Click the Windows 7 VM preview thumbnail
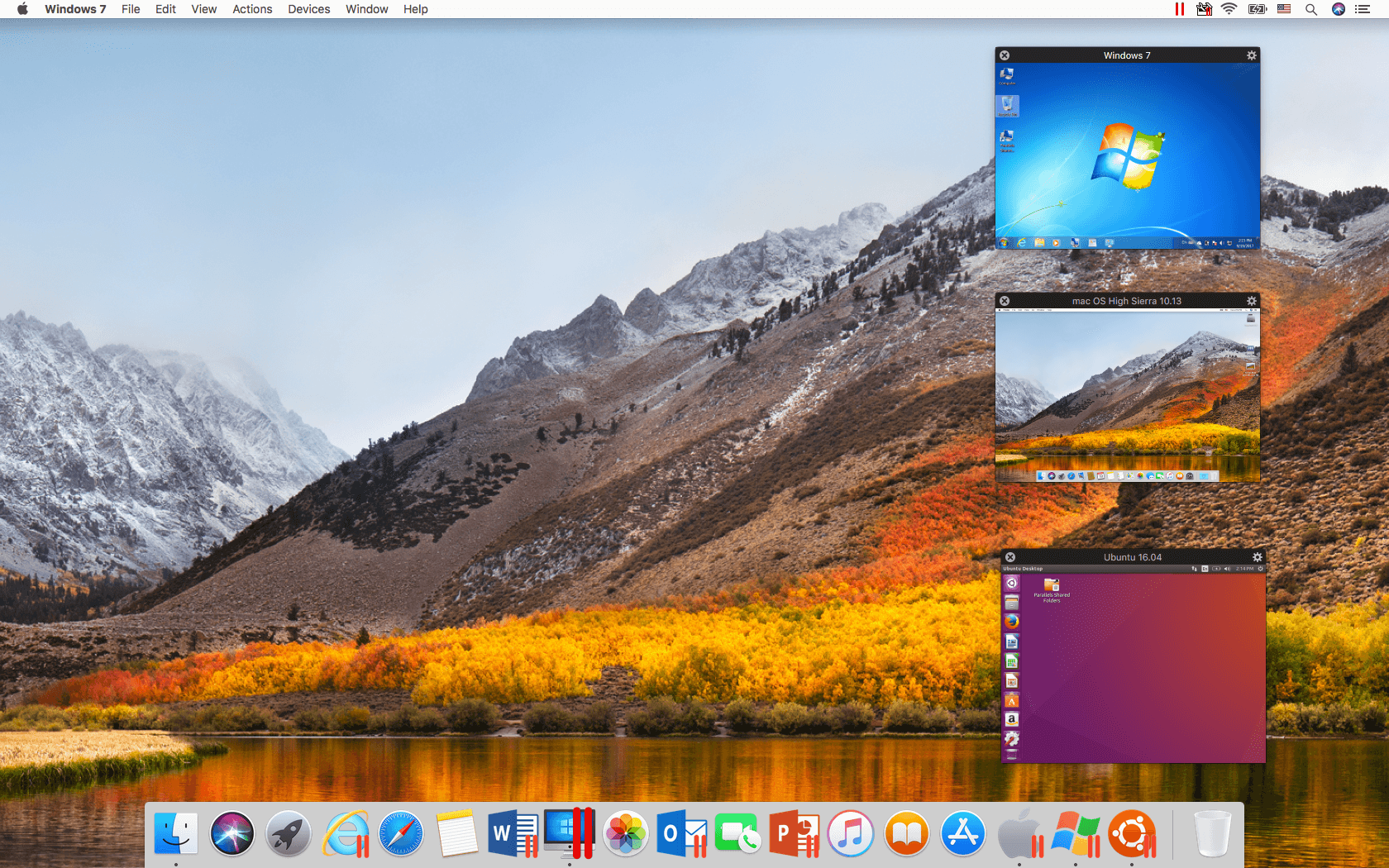Viewport: 1389px width, 868px height. (1127, 156)
